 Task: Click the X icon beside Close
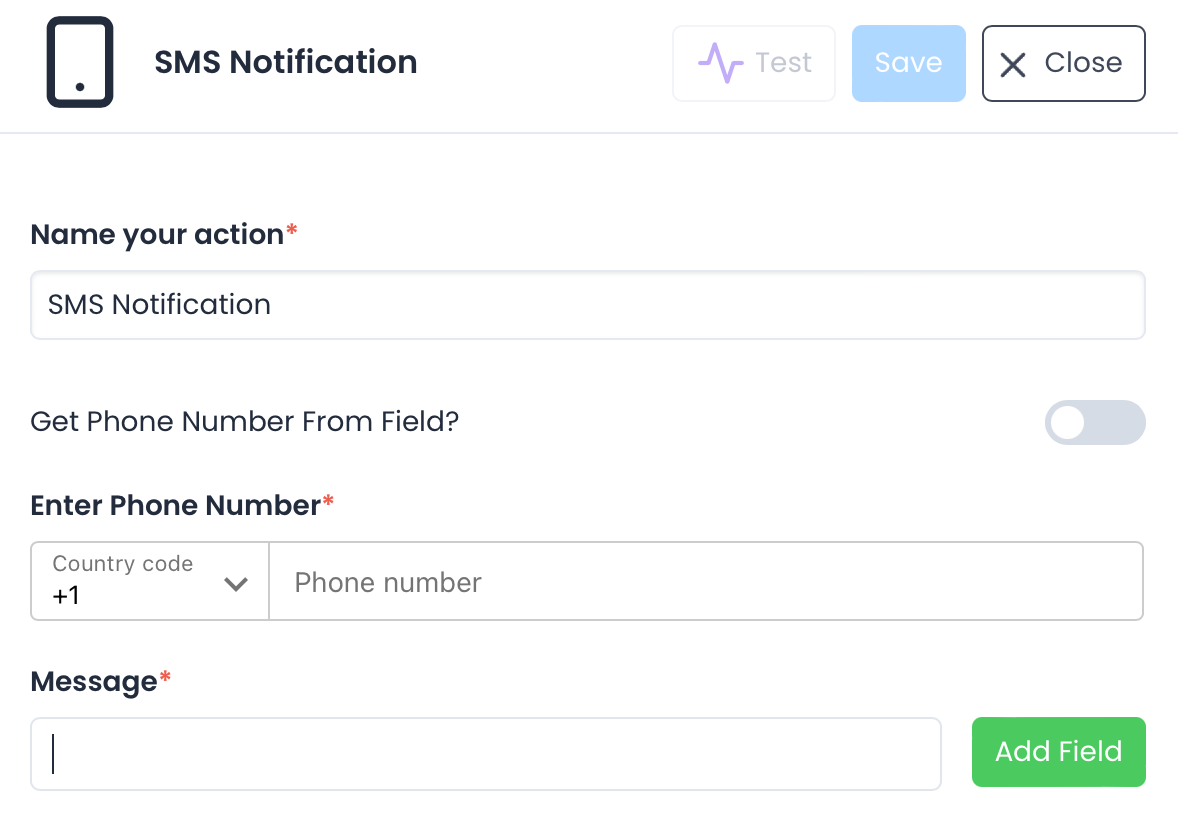click(1013, 65)
